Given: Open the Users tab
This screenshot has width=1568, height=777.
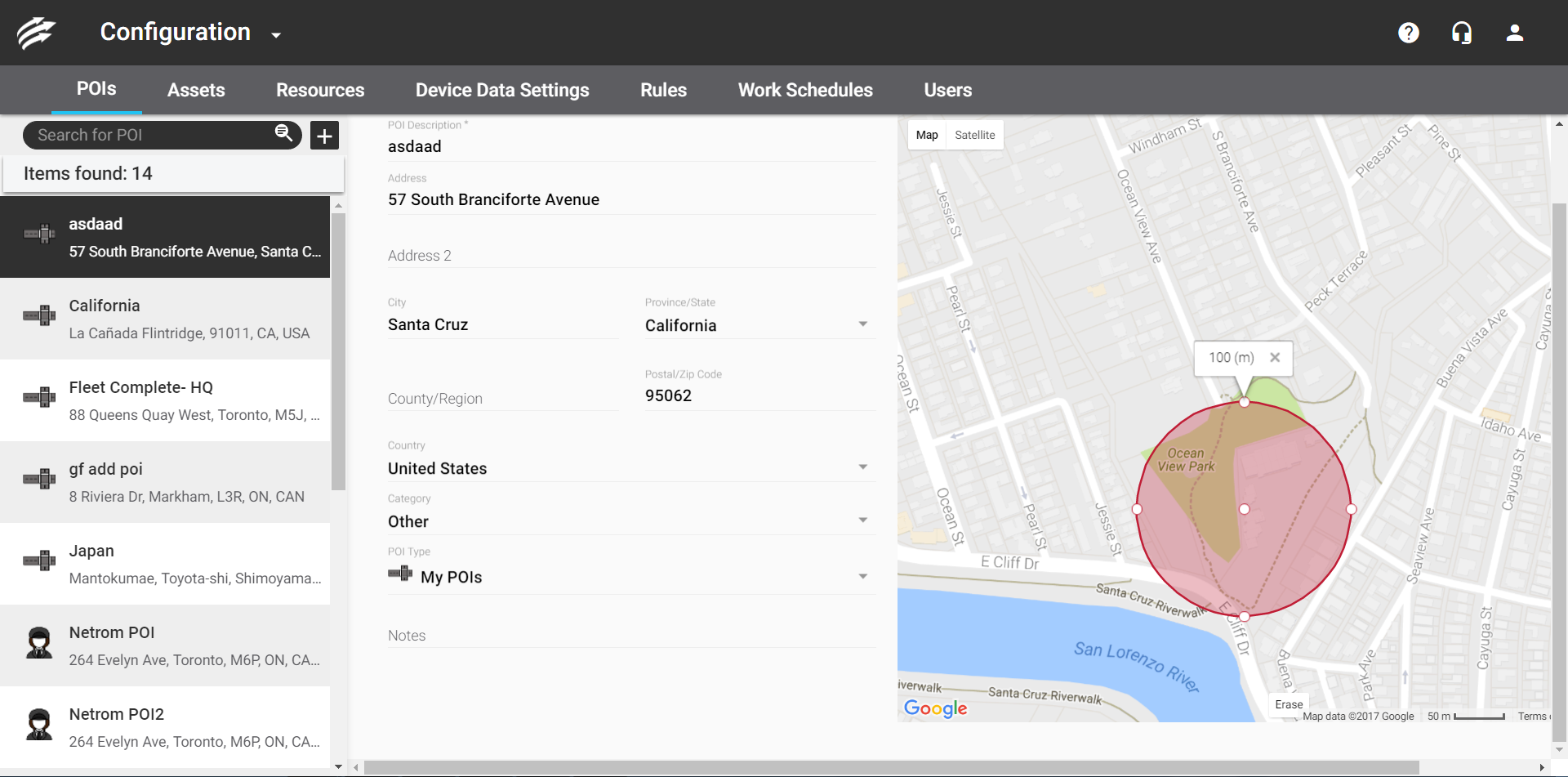Looking at the screenshot, I should click(x=947, y=90).
